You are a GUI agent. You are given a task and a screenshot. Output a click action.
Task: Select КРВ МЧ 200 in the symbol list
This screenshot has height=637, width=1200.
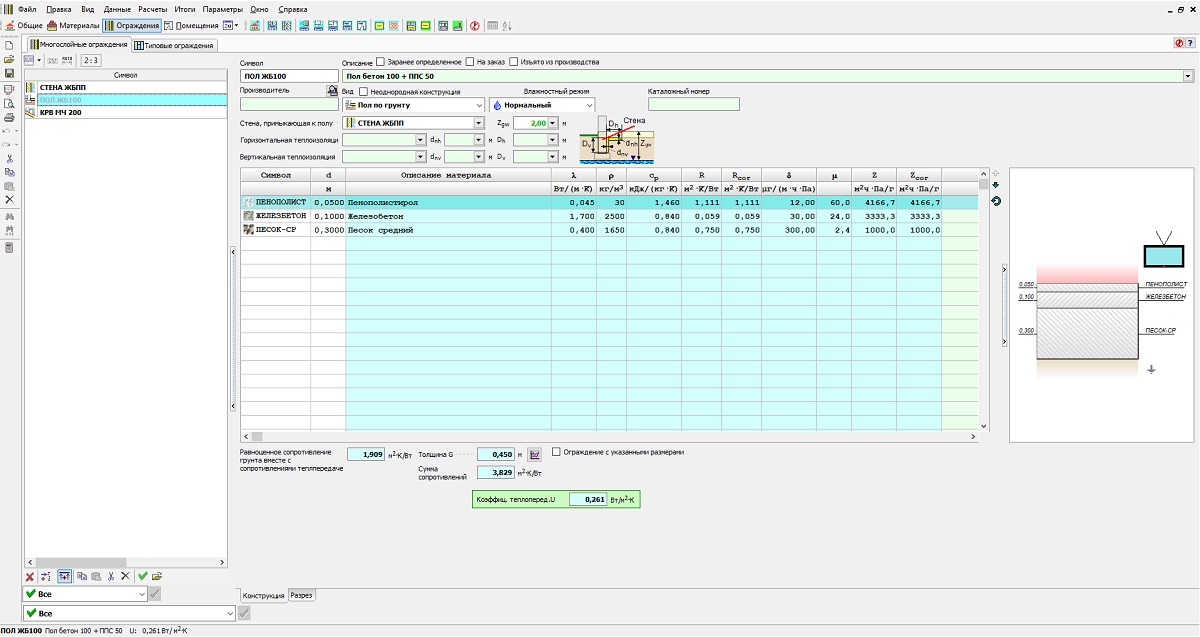coord(61,113)
